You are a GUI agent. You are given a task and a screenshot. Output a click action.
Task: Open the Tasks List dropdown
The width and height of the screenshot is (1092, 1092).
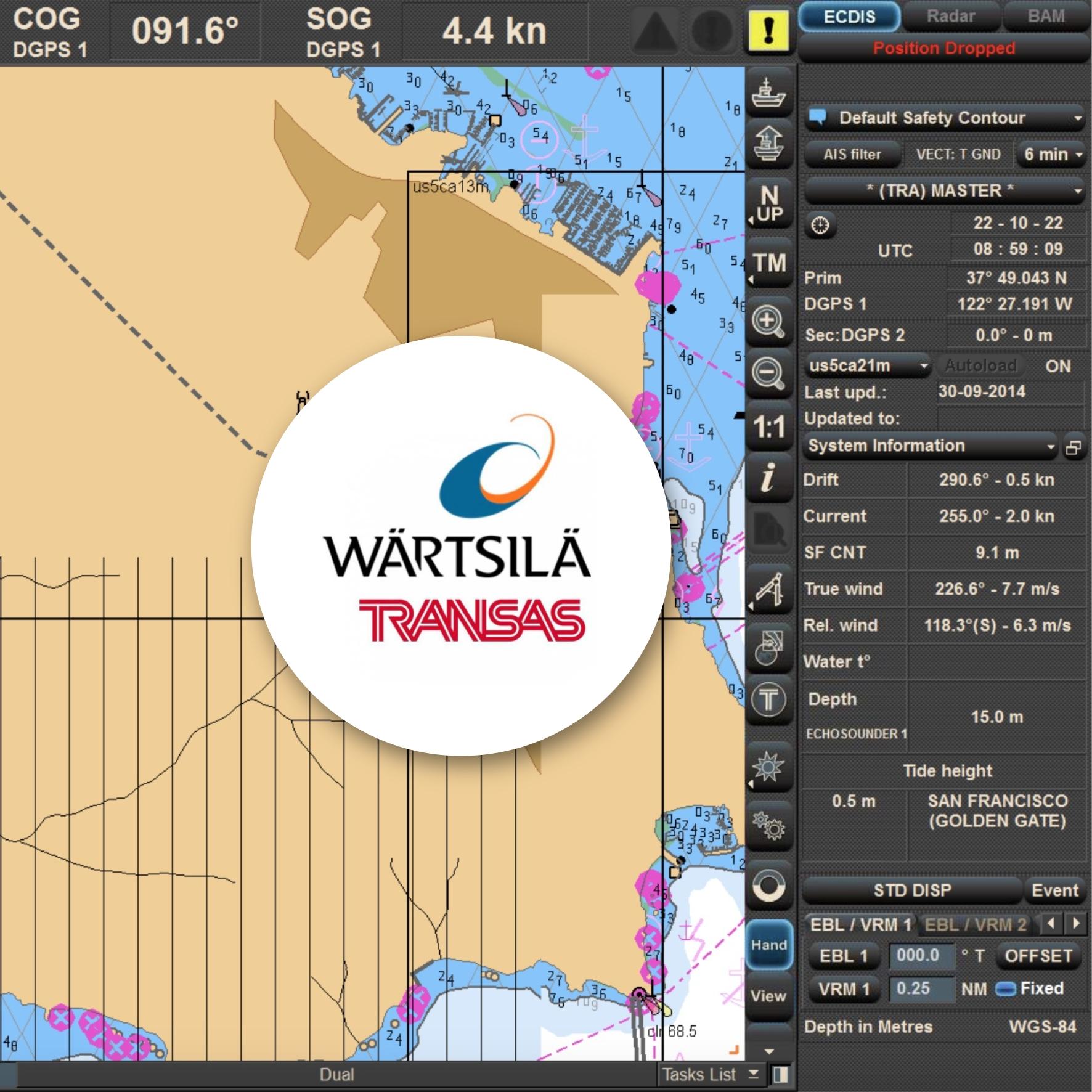[x=711, y=1075]
